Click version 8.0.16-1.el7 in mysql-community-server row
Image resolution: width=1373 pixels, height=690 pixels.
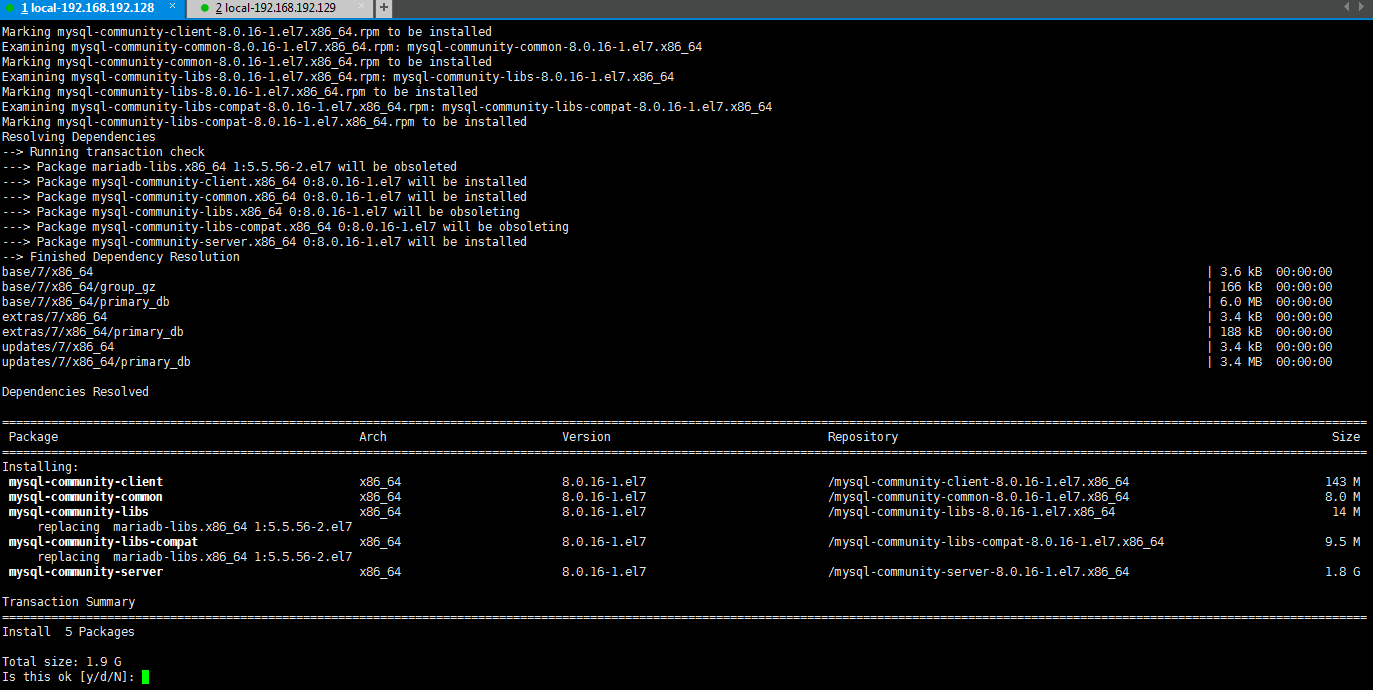point(604,572)
